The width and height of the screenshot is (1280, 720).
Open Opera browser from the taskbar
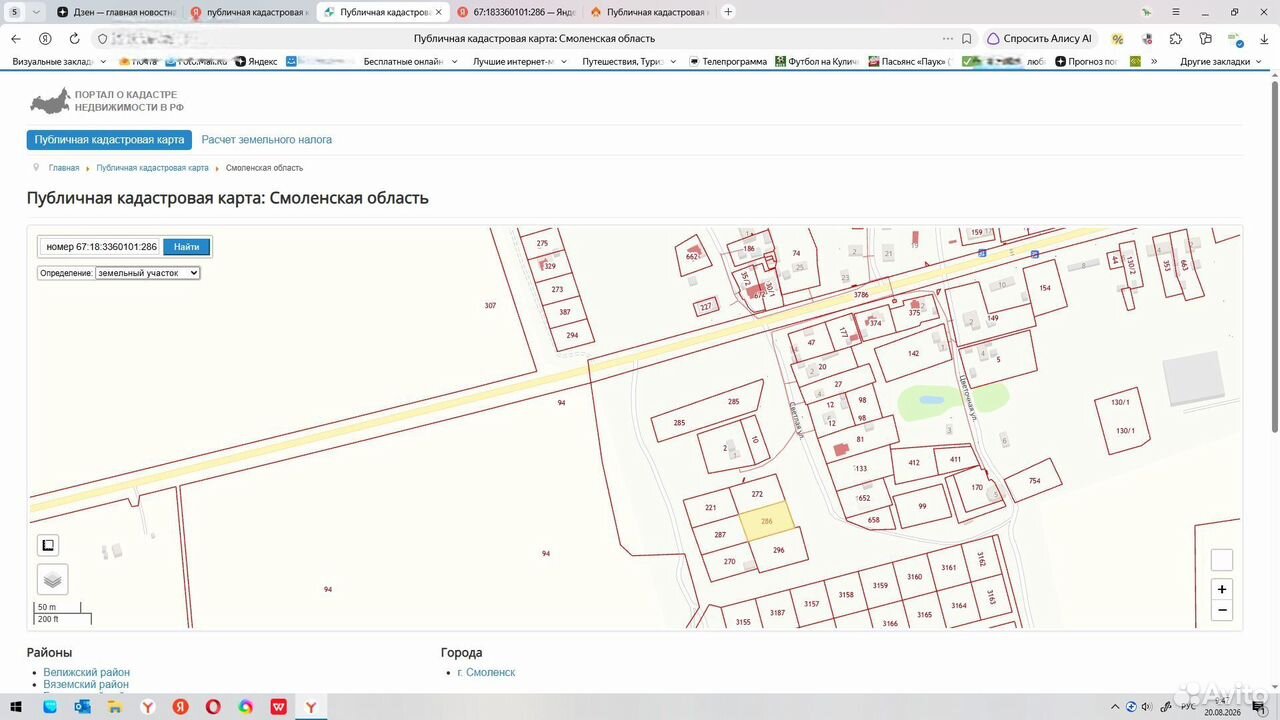click(213, 707)
